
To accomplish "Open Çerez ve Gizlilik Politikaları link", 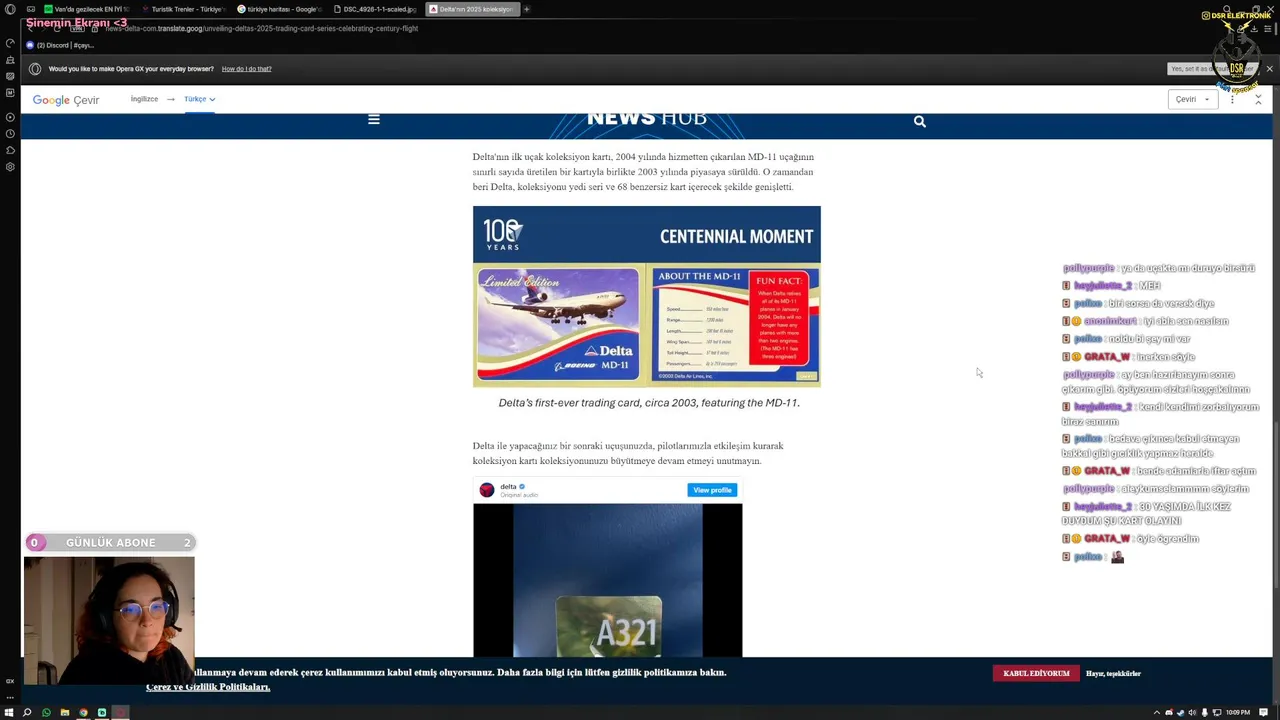I will click(x=208, y=687).
